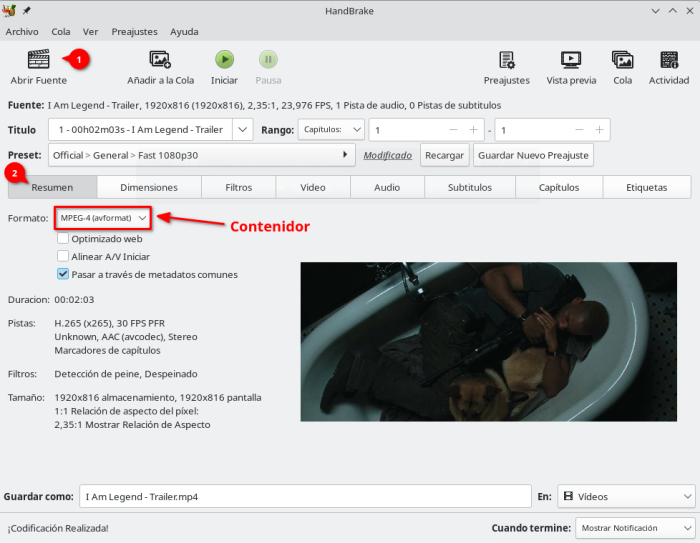Pin window with the pushpin icon
Viewport: 700px width, 543px height.
tap(27, 10)
